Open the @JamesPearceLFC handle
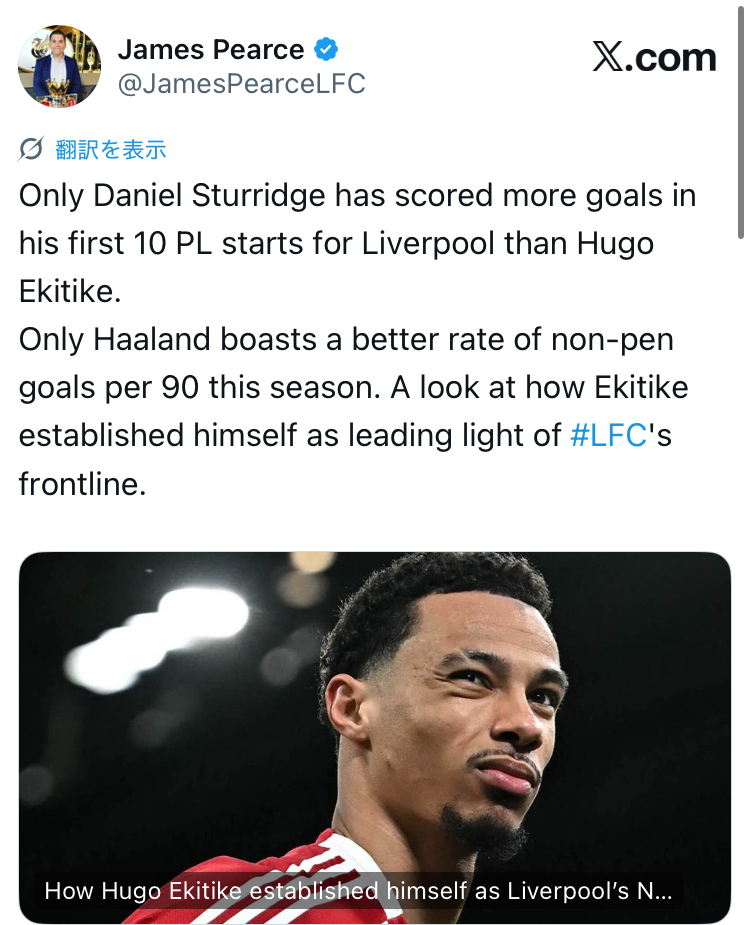 [x=241, y=84]
